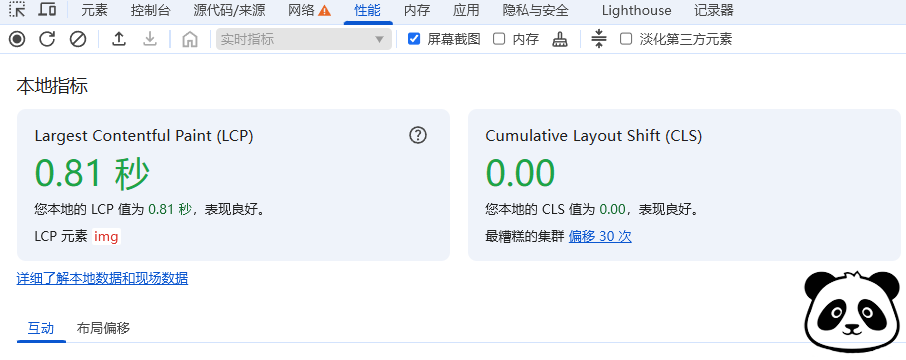This screenshot has height=360, width=906.
Task: Click the large 0.81 秒 LCP value
Action: (92, 173)
